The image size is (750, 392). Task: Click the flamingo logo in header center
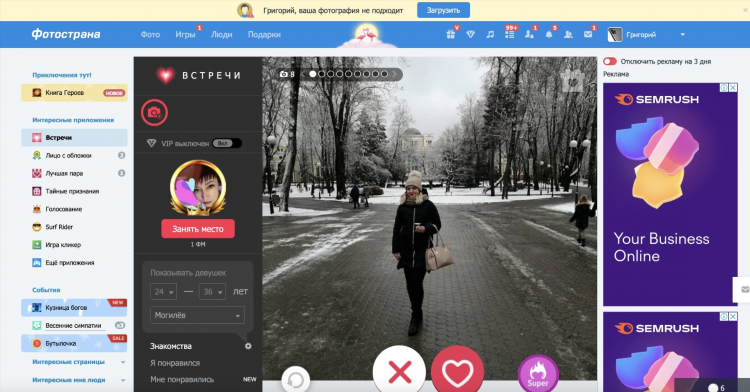pyautogui.click(x=367, y=36)
